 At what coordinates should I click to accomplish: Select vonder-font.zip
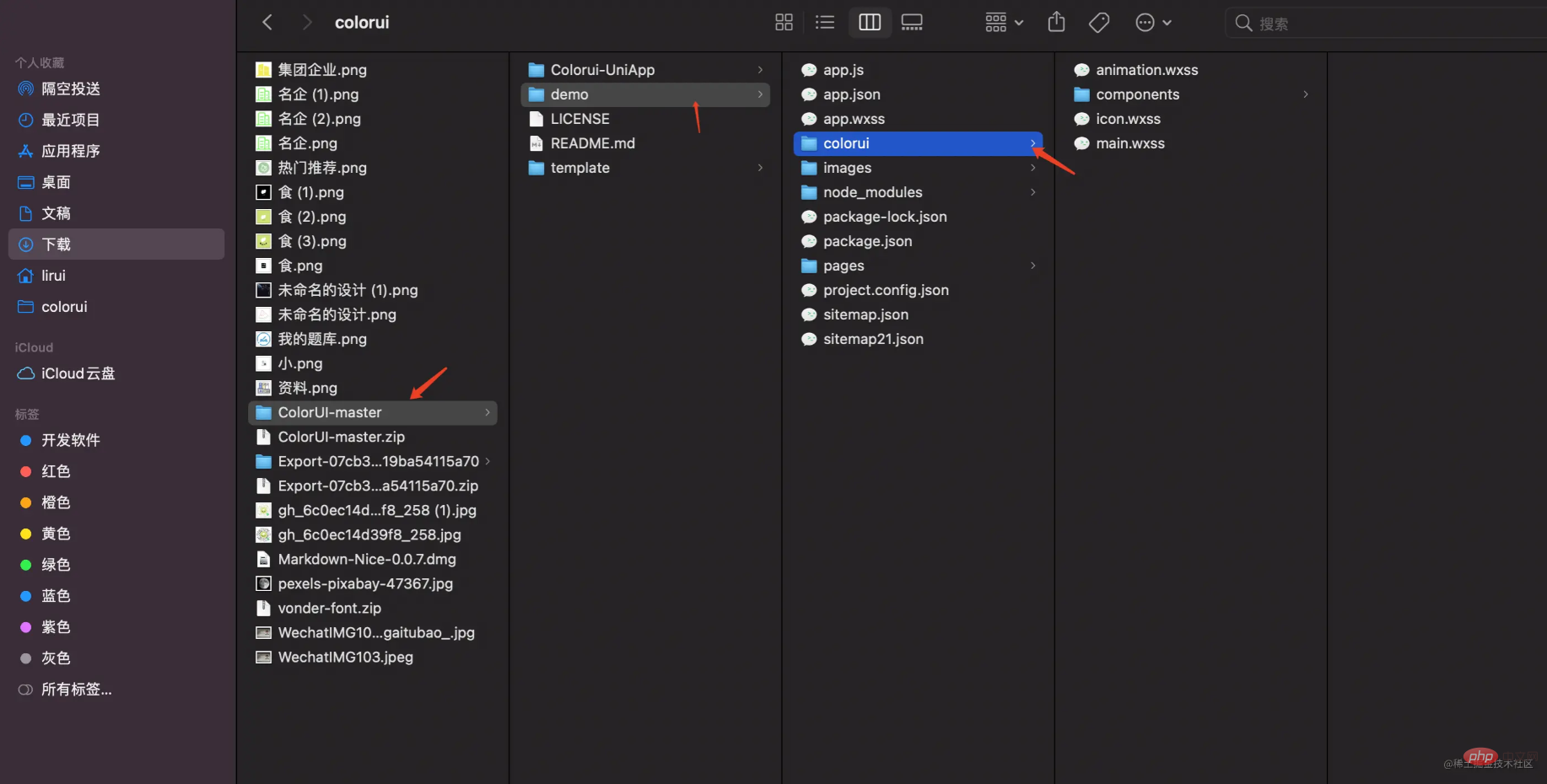(x=373, y=608)
